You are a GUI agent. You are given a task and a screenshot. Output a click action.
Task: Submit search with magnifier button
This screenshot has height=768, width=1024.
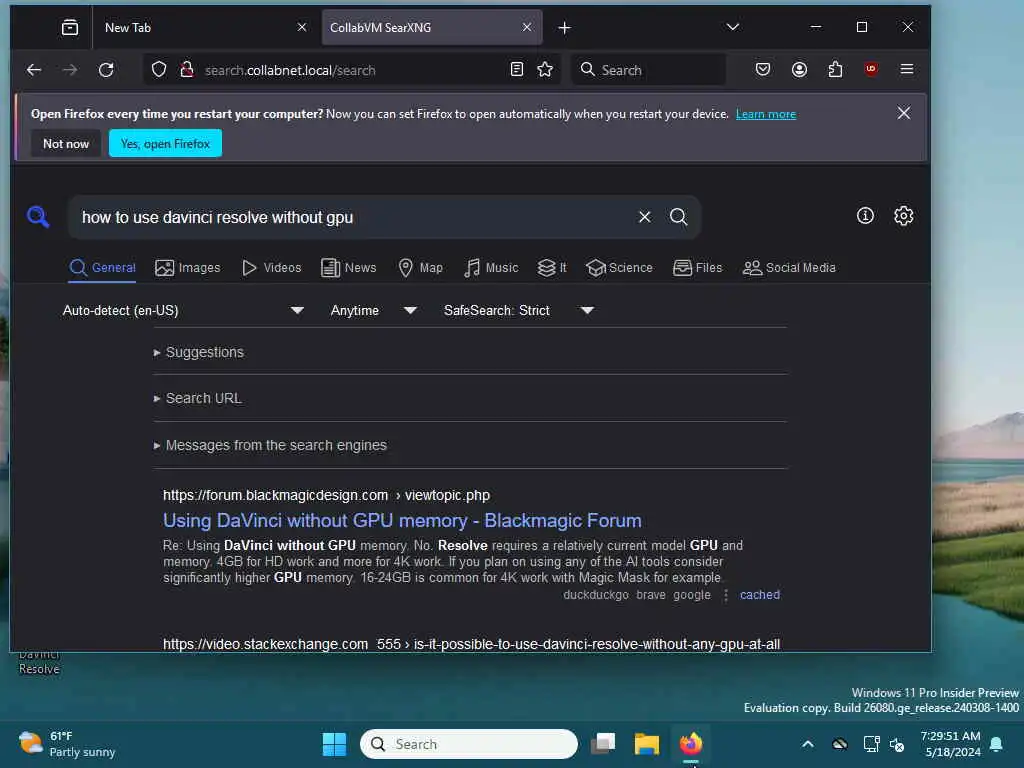click(679, 217)
